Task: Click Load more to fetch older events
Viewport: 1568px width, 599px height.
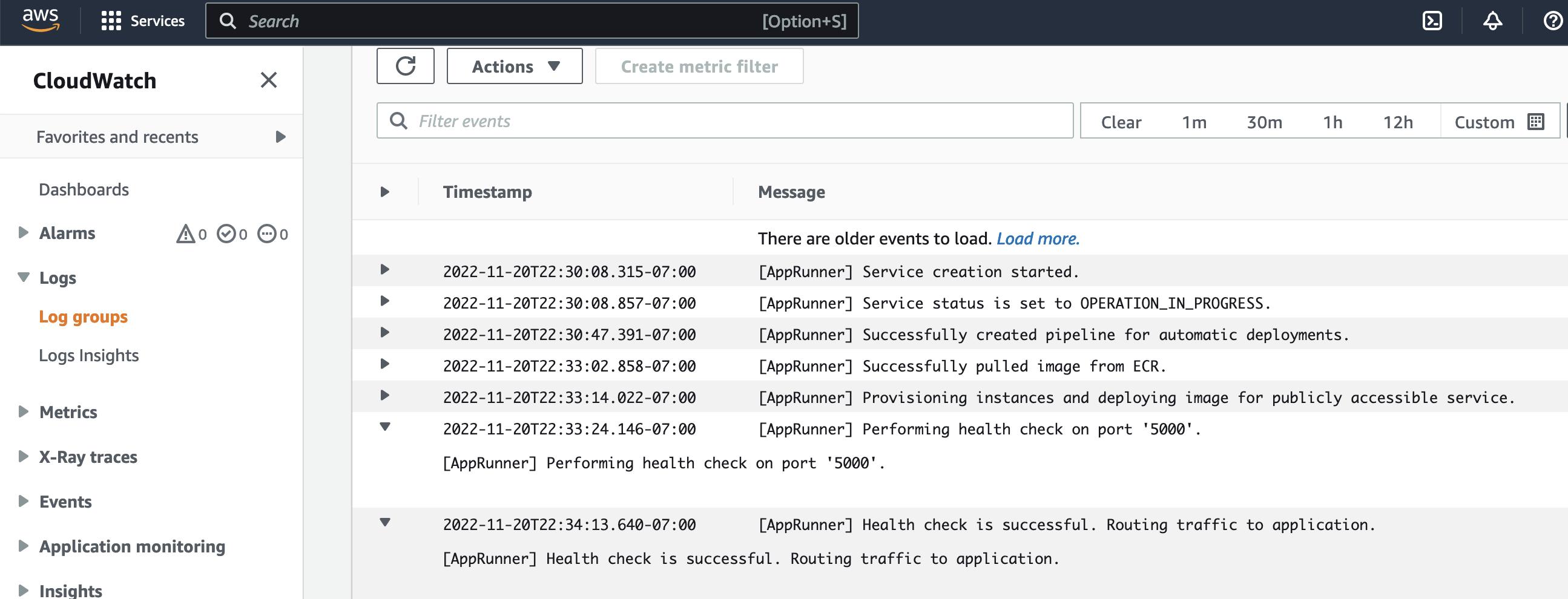Action: coord(1037,238)
